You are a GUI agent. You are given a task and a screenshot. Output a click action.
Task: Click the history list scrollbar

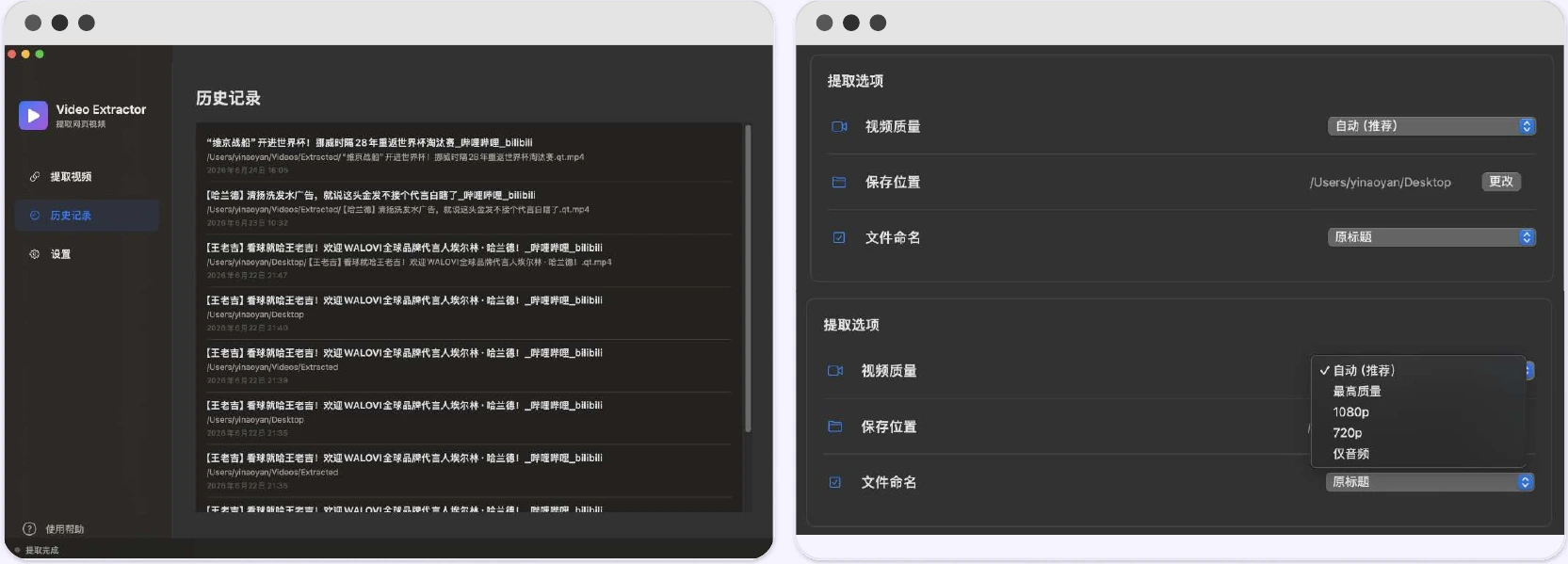click(x=748, y=279)
